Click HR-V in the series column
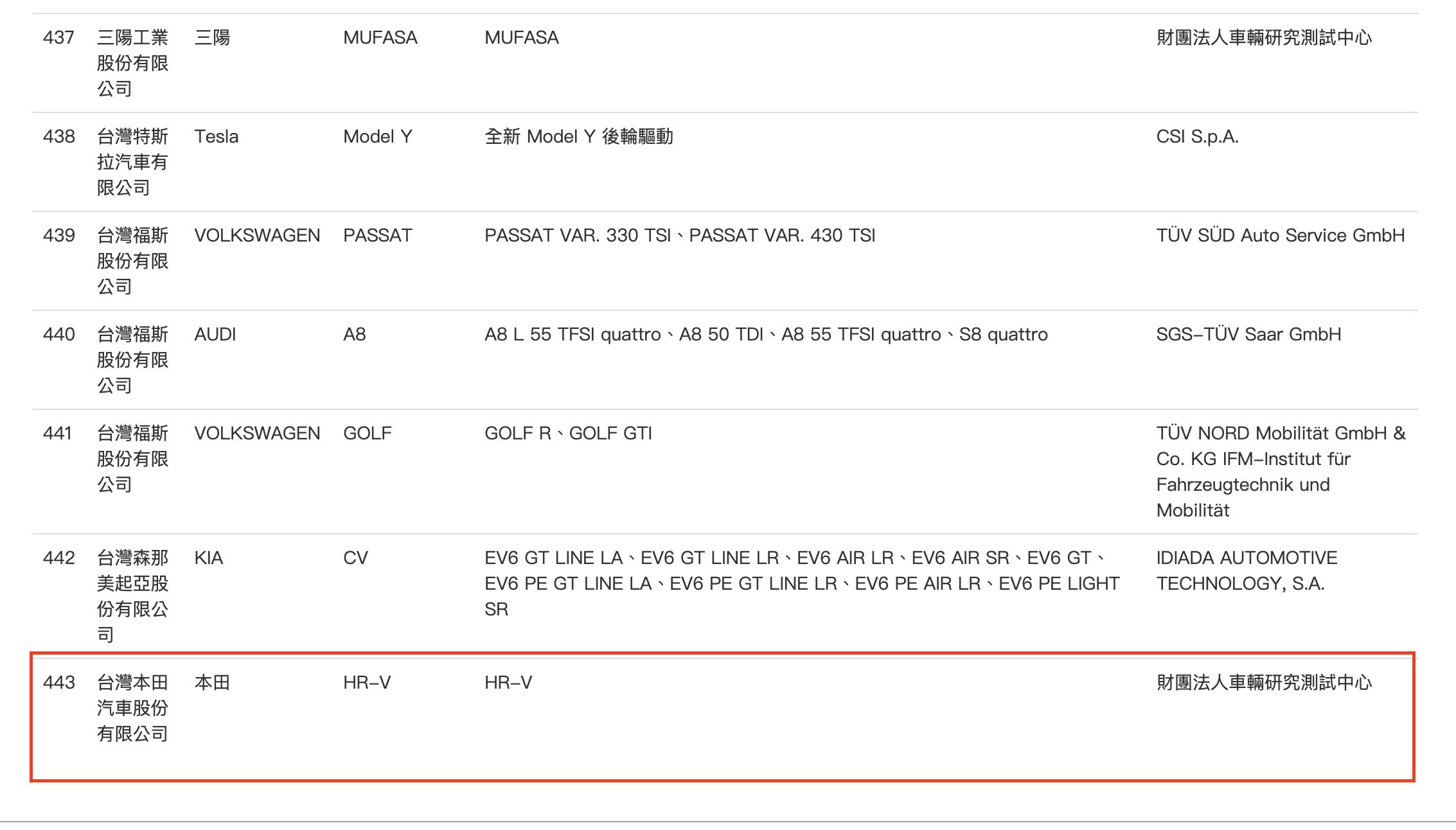This screenshot has width=1456, height=830. coord(367,682)
